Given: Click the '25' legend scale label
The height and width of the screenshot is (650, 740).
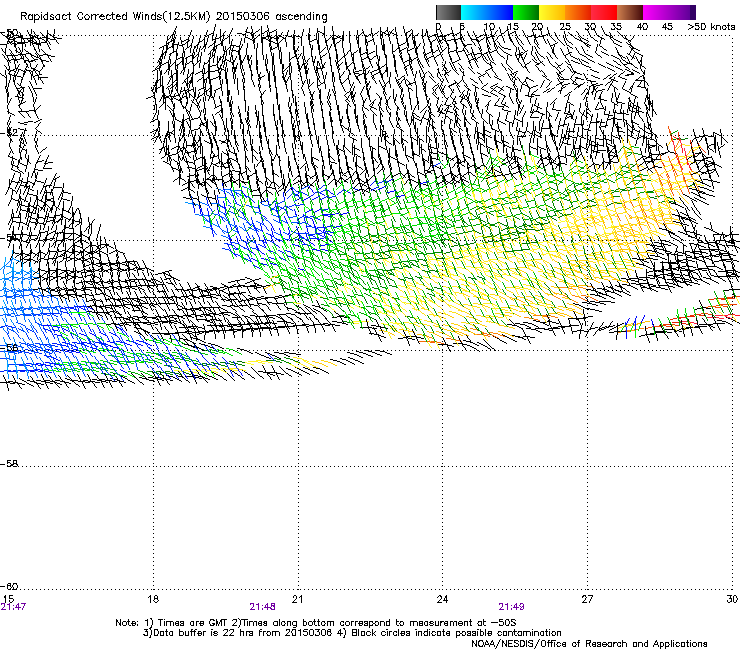Looking at the screenshot, I should click(564, 27).
